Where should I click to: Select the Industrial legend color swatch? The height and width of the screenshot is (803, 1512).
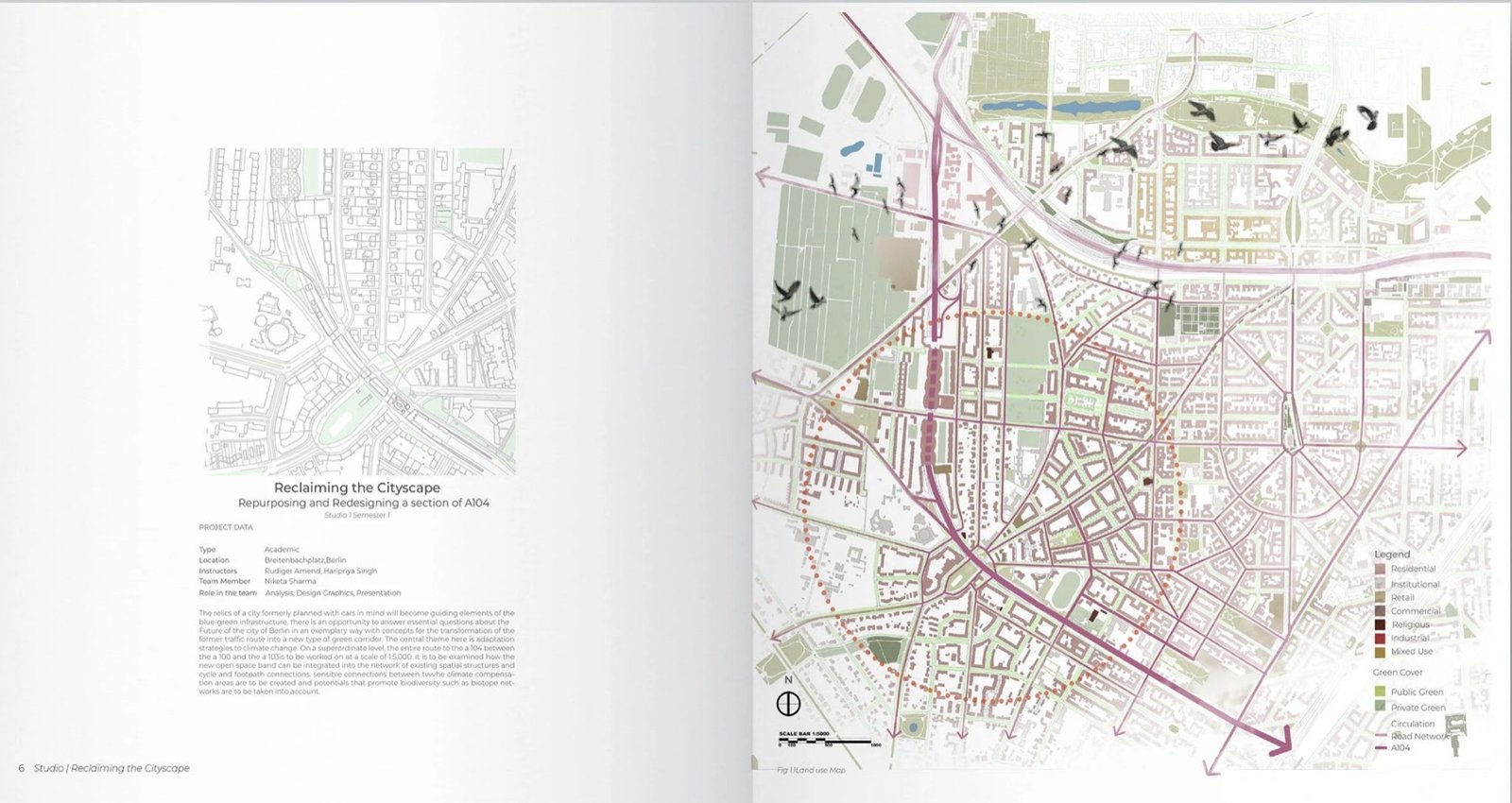click(x=1381, y=638)
